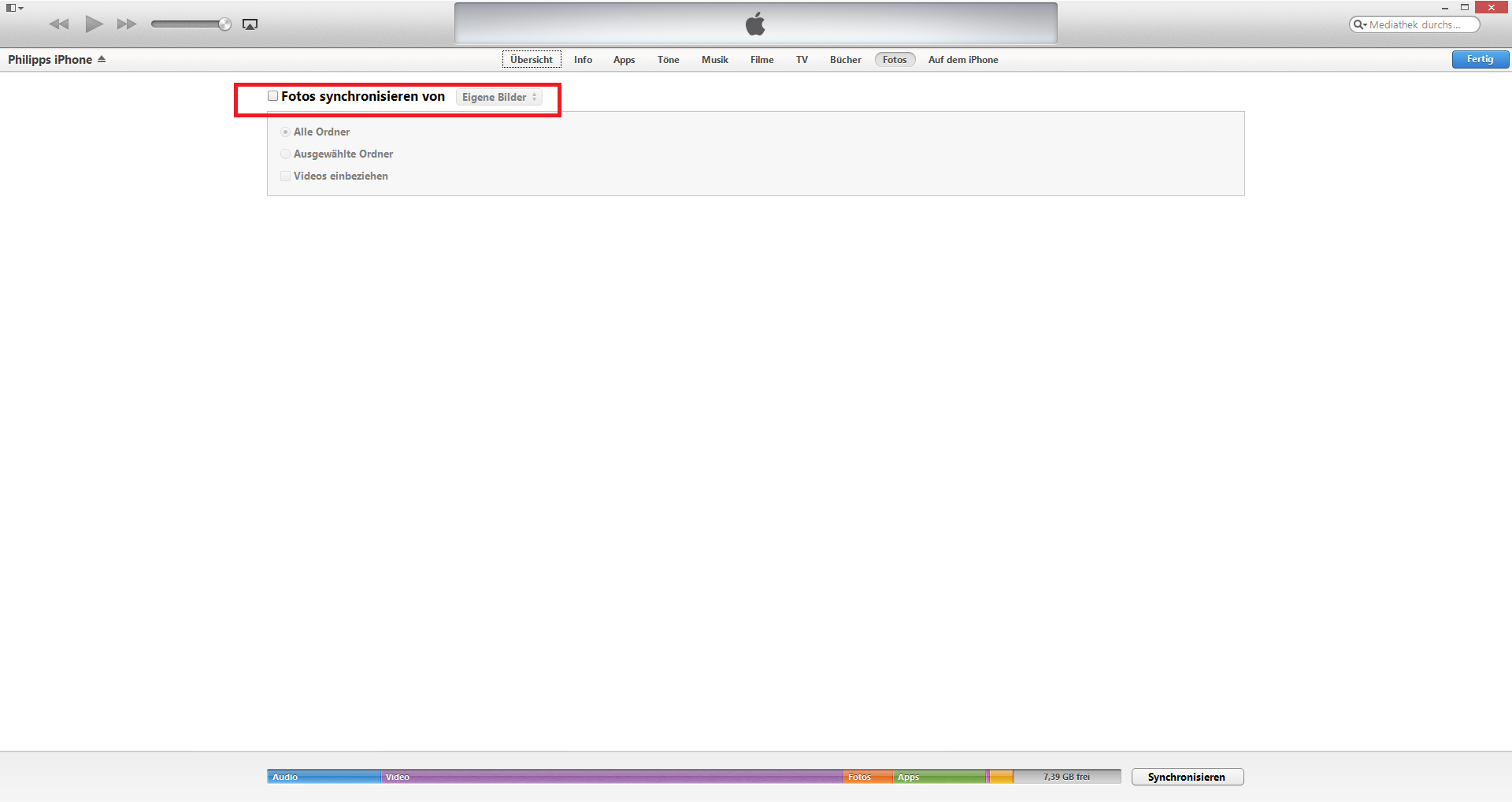Click the 7,39 GB frei label

coord(1067,777)
